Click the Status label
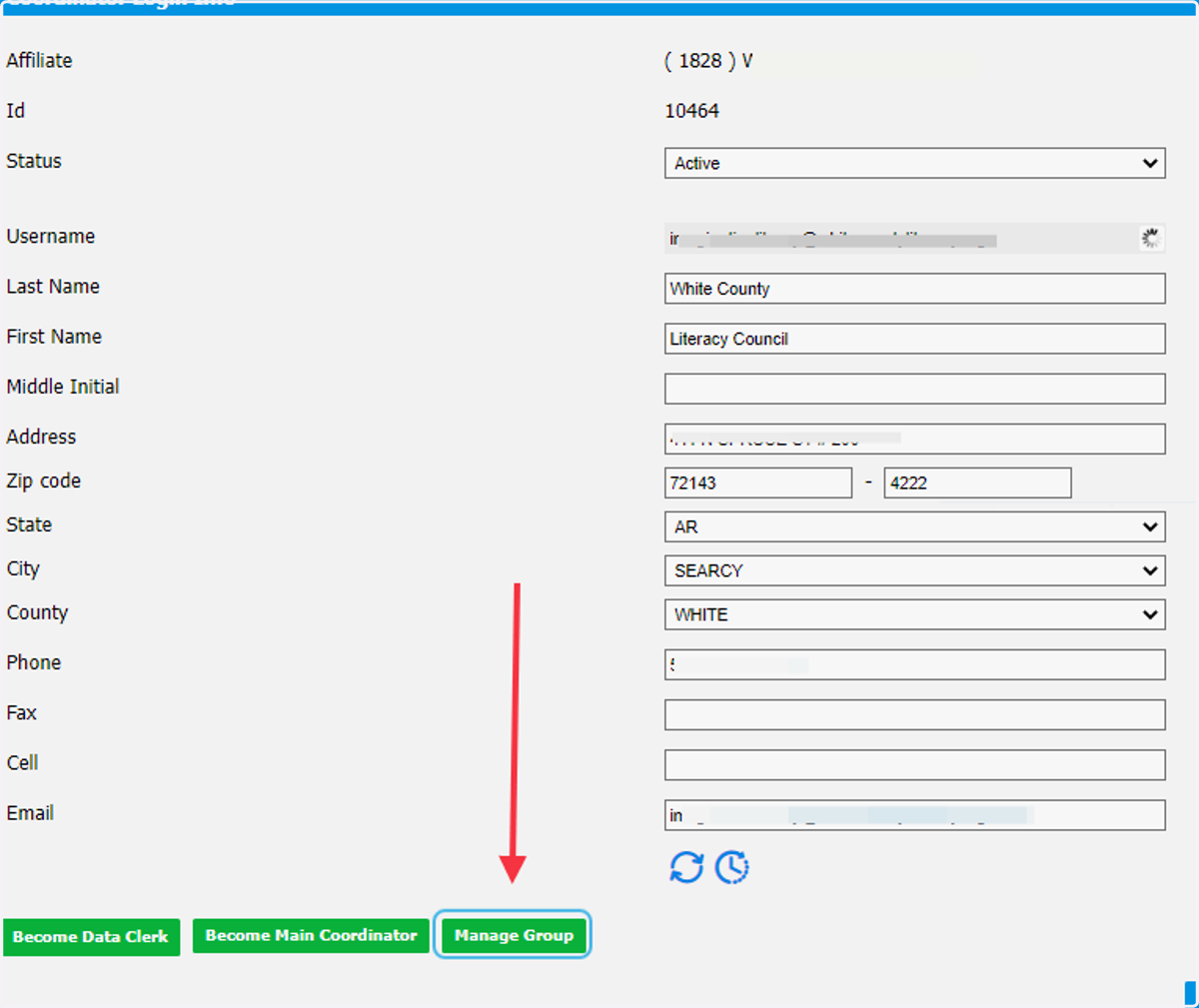 coord(34,161)
